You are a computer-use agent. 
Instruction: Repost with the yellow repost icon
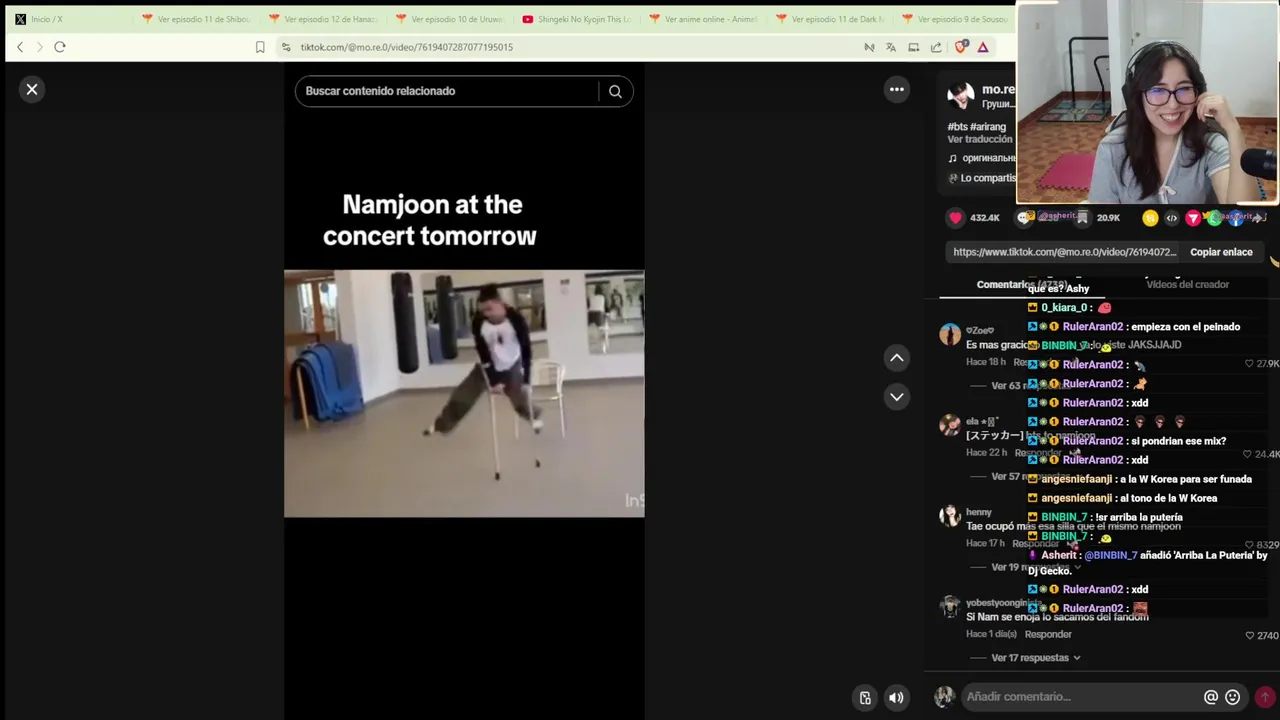tap(1150, 218)
